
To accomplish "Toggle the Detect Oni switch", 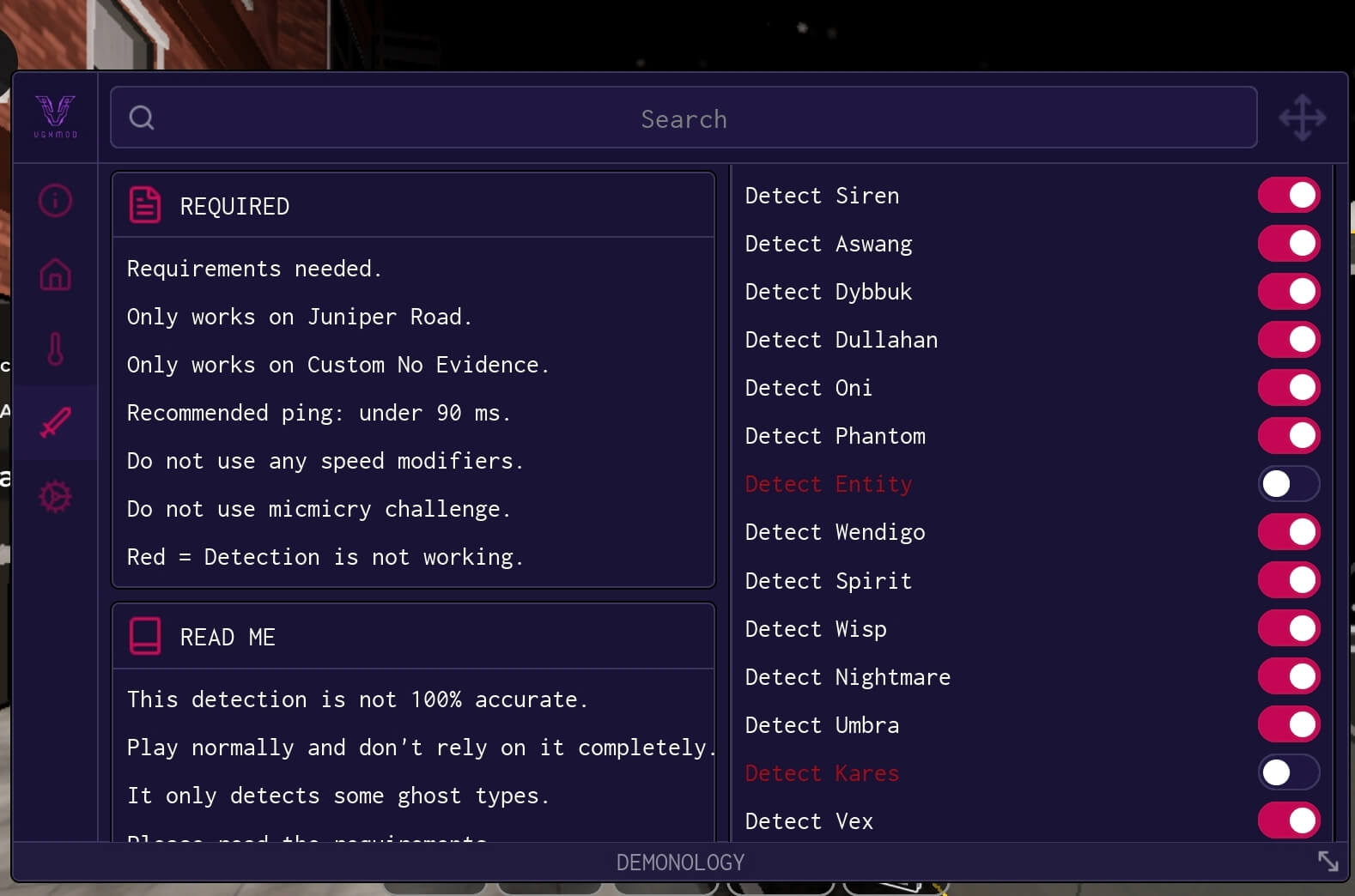I will click(1289, 387).
